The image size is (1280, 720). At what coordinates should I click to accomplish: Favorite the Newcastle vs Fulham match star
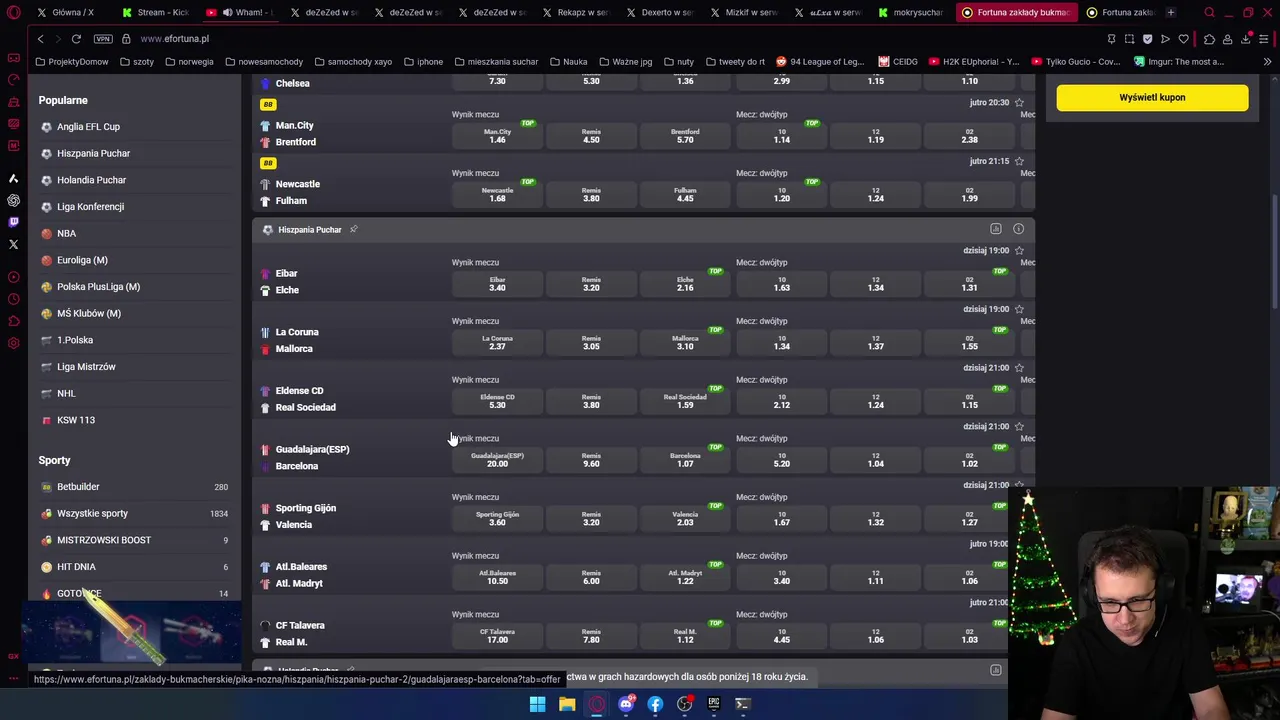(1019, 161)
